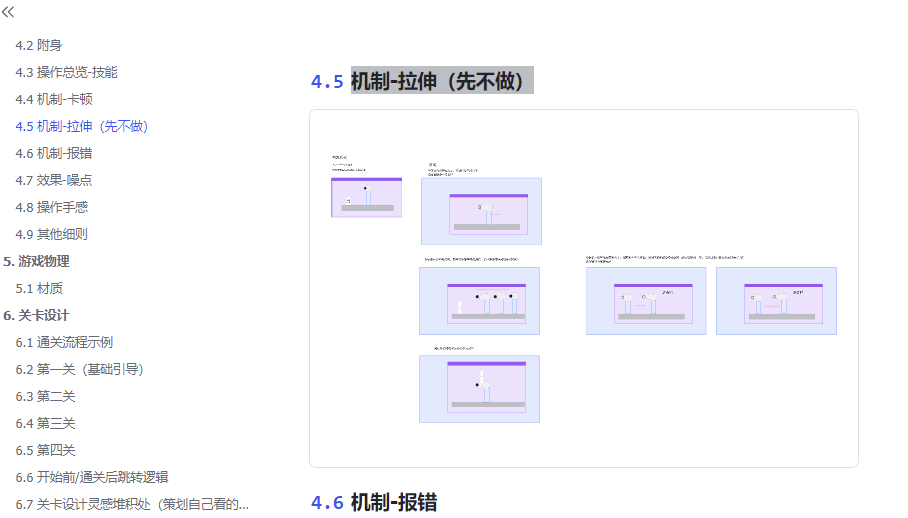The height and width of the screenshot is (518, 908).
Task: Open outline item 4.2 附身
Action: 38,45
